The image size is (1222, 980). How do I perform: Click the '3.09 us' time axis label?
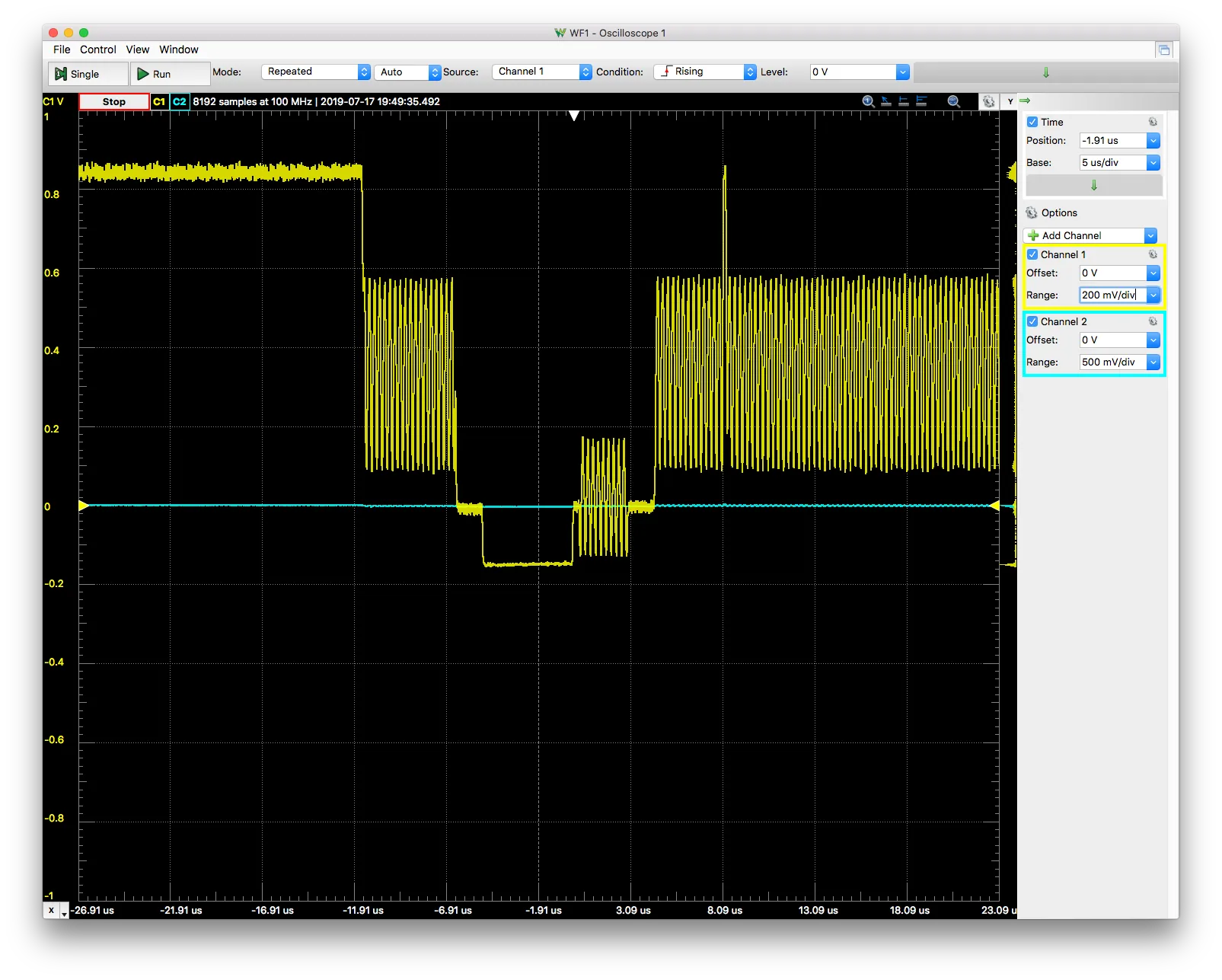coord(633,911)
